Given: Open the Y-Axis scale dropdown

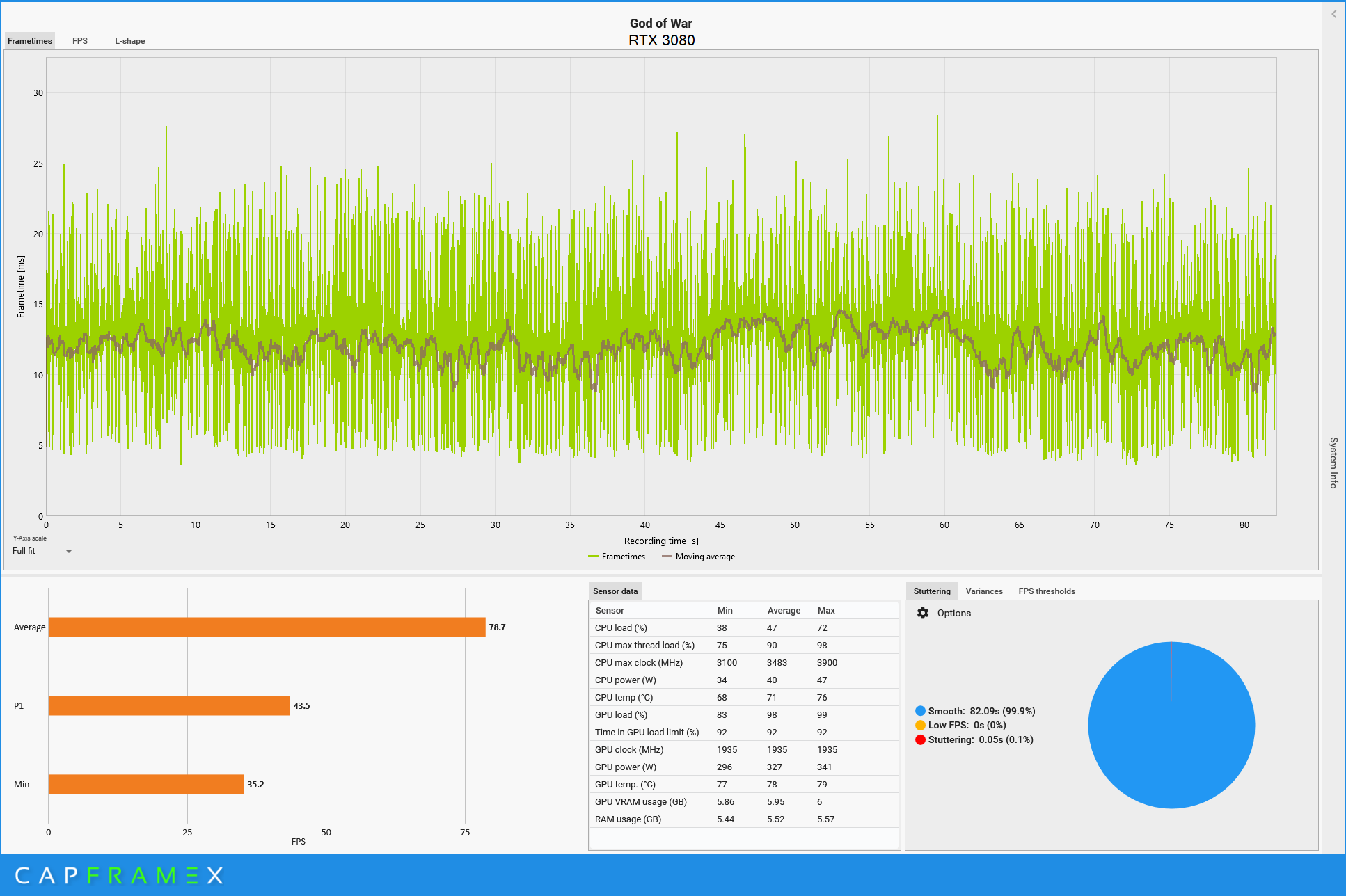Looking at the screenshot, I should [42, 551].
